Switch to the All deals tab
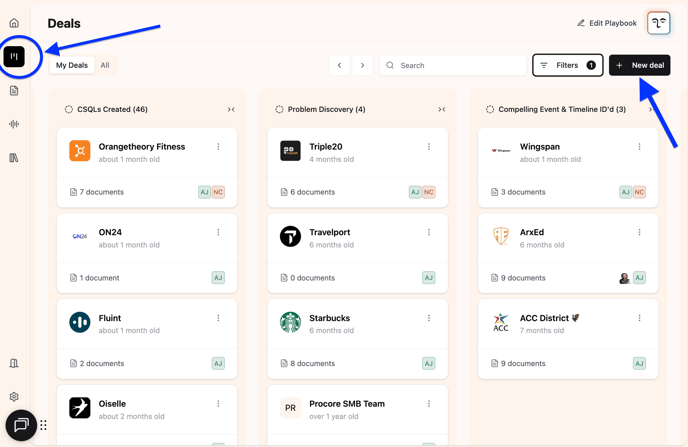688x447 pixels. 105,66
